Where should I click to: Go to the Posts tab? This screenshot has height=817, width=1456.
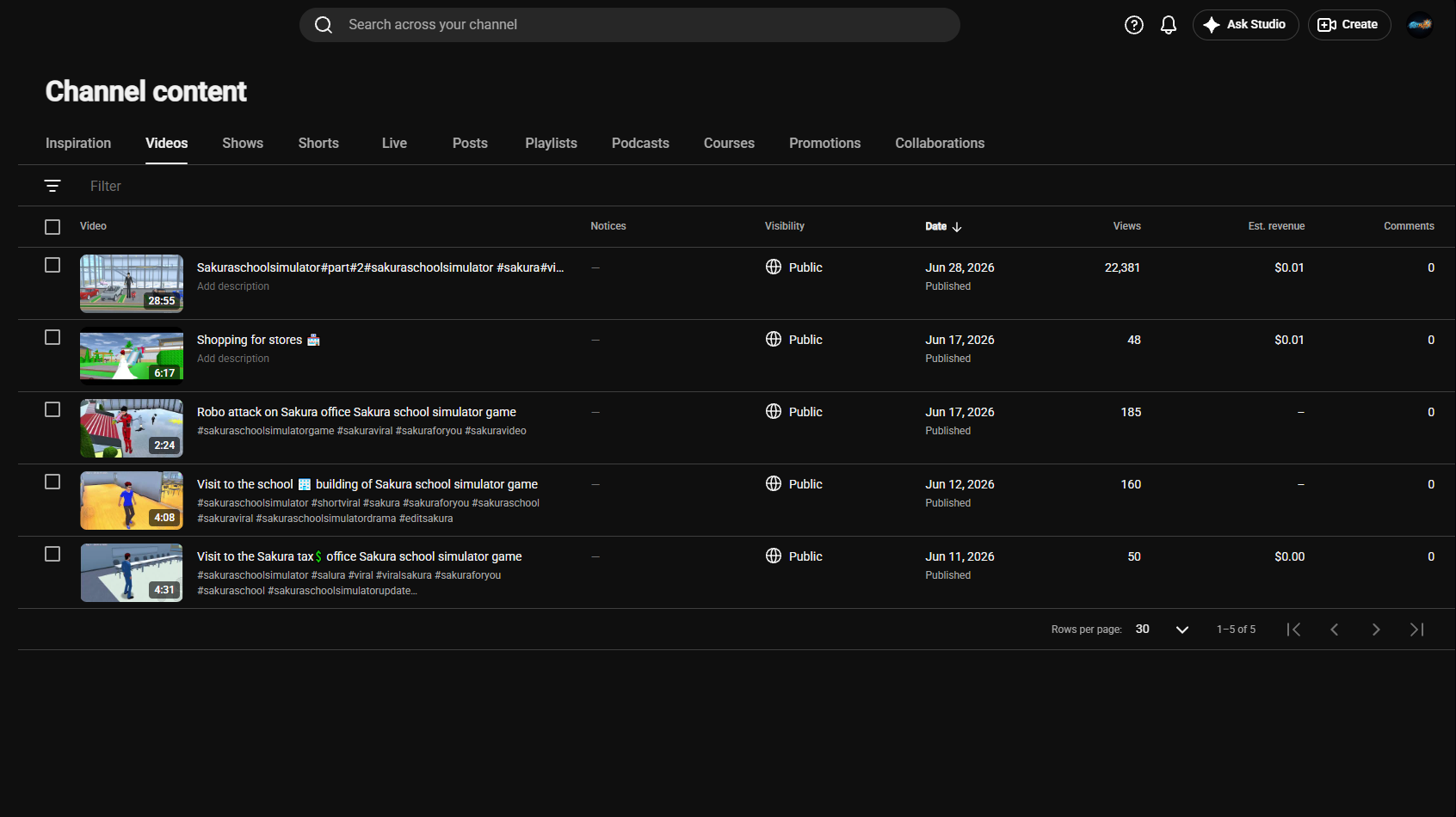pyautogui.click(x=470, y=144)
